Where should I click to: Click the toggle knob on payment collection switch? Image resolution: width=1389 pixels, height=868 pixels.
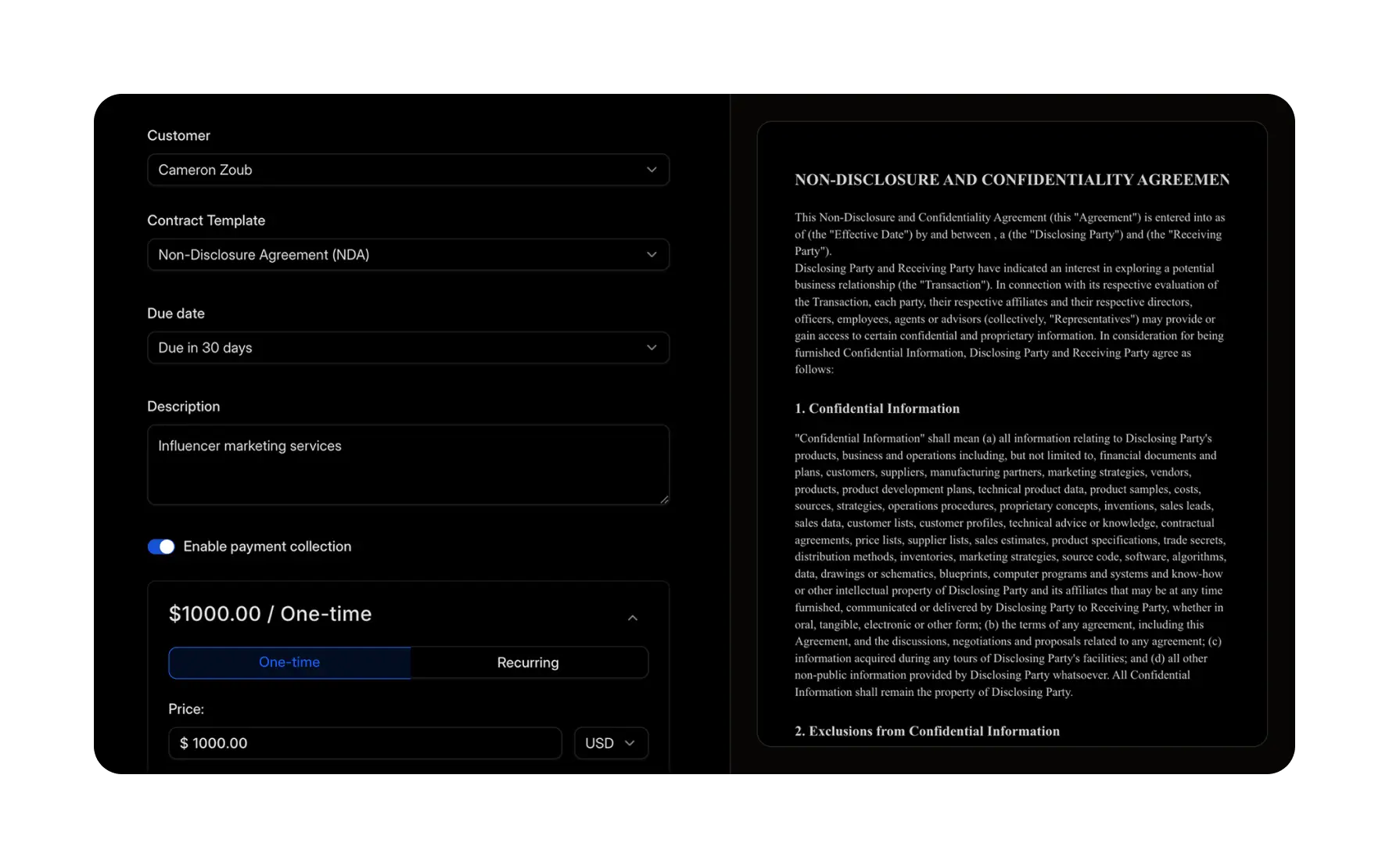(x=167, y=546)
